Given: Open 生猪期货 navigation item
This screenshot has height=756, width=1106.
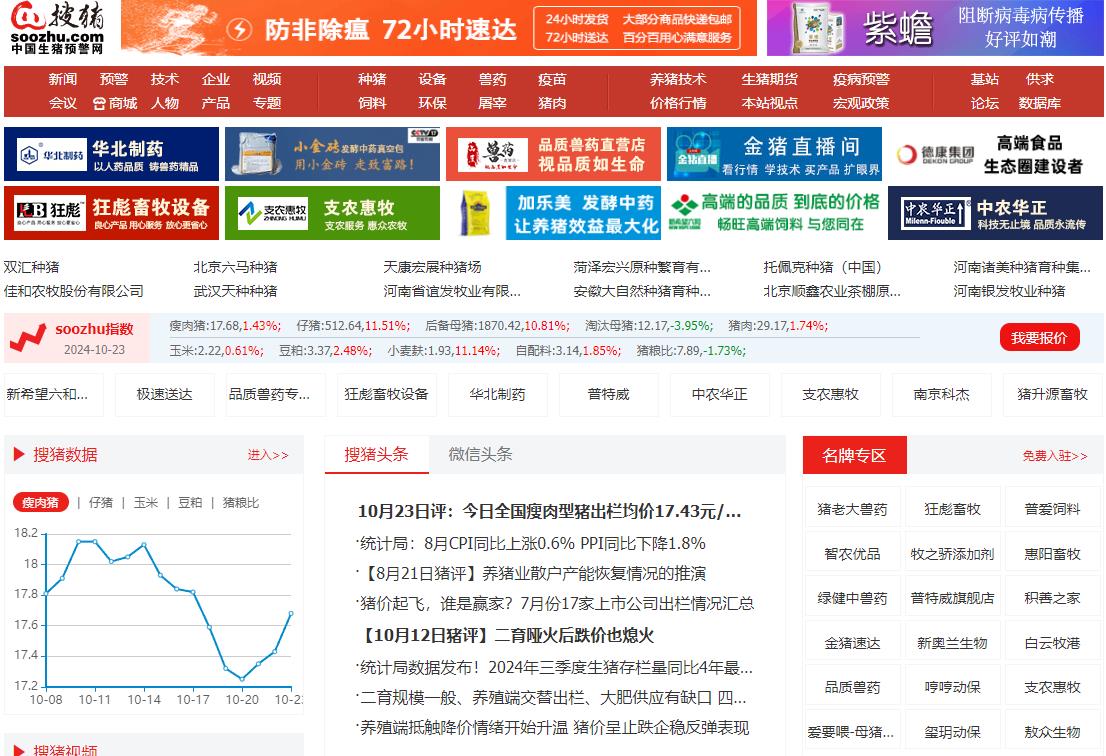Looking at the screenshot, I should point(770,79).
